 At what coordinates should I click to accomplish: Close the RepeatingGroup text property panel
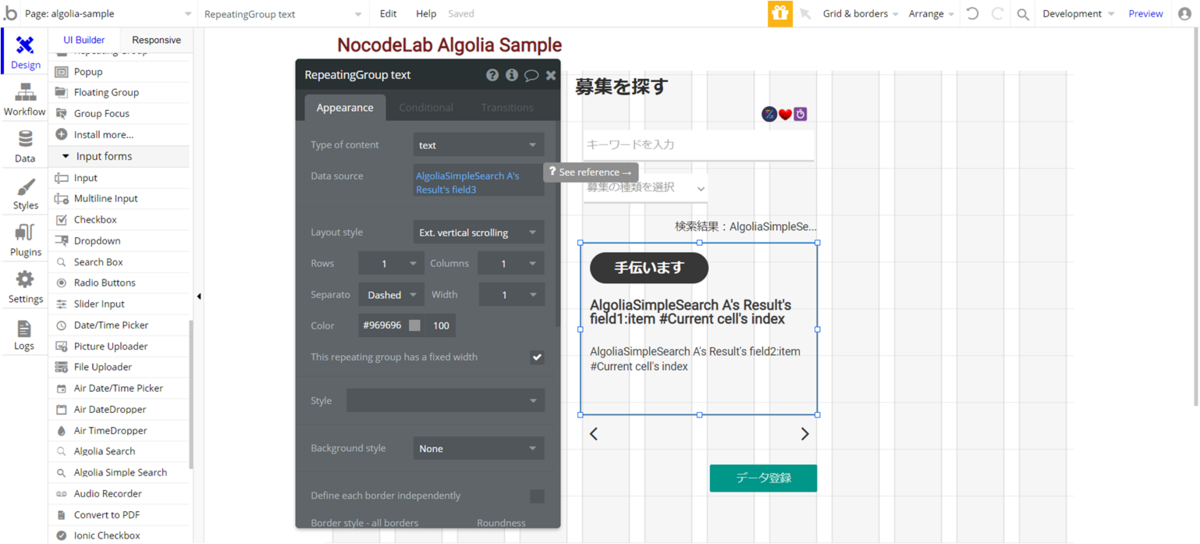click(551, 75)
